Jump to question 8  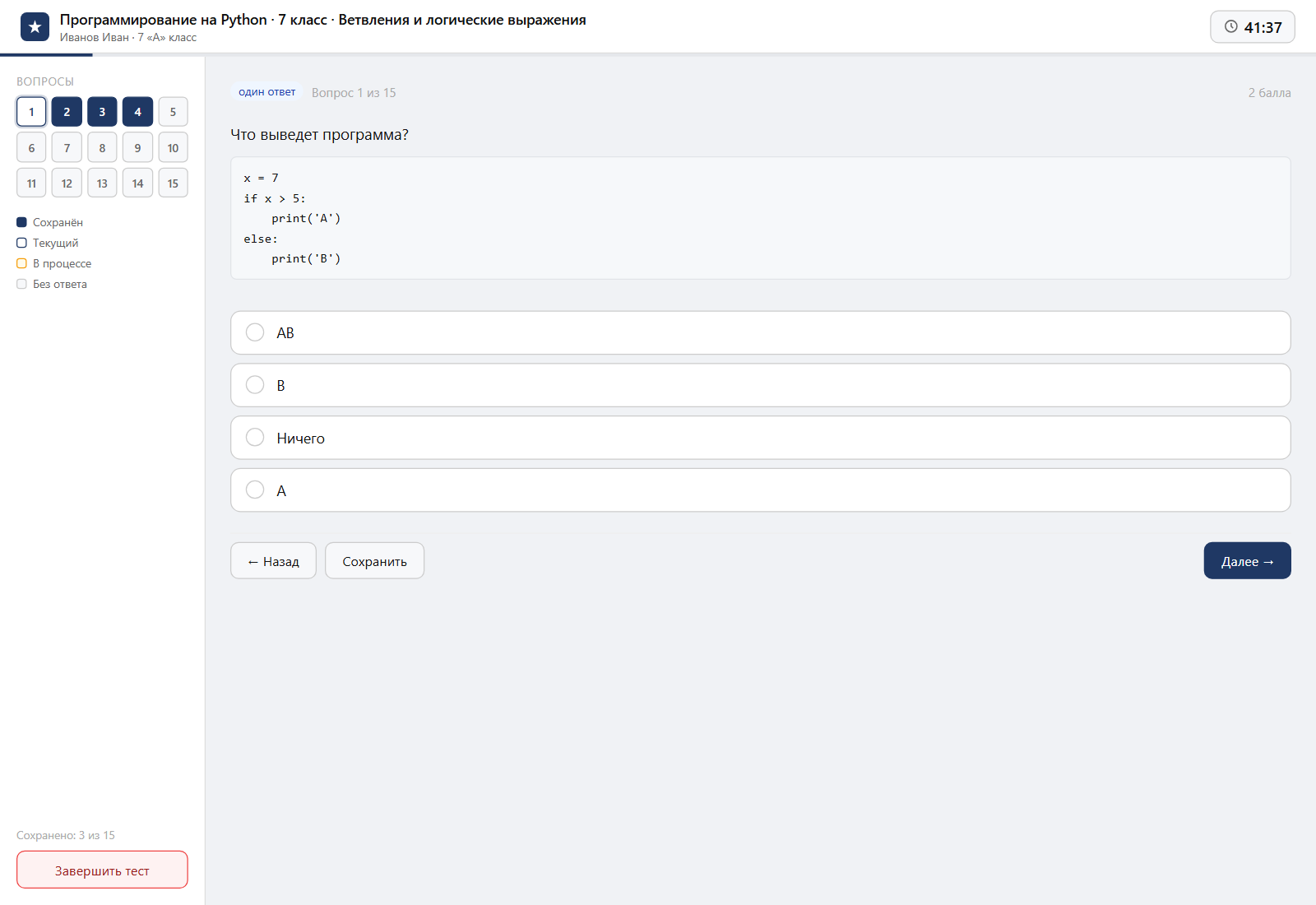(102, 148)
